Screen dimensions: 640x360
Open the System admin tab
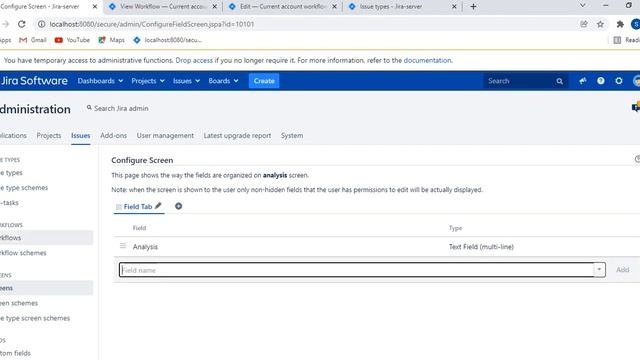[x=292, y=136]
